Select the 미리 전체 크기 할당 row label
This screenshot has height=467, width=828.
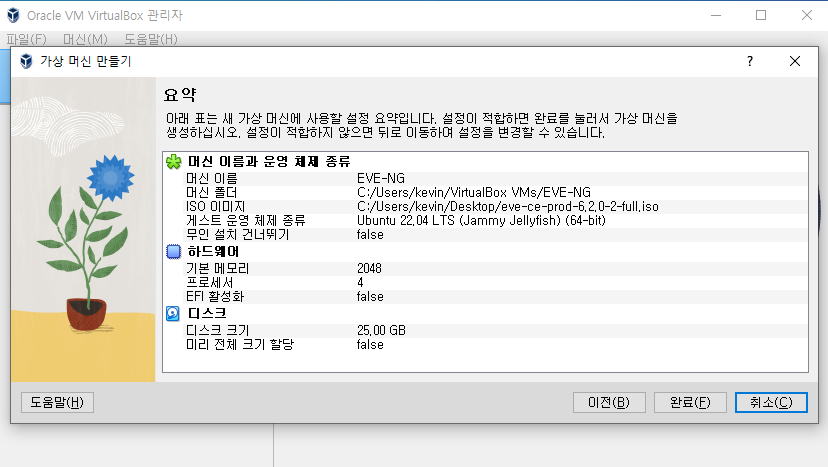click(240, 344)
